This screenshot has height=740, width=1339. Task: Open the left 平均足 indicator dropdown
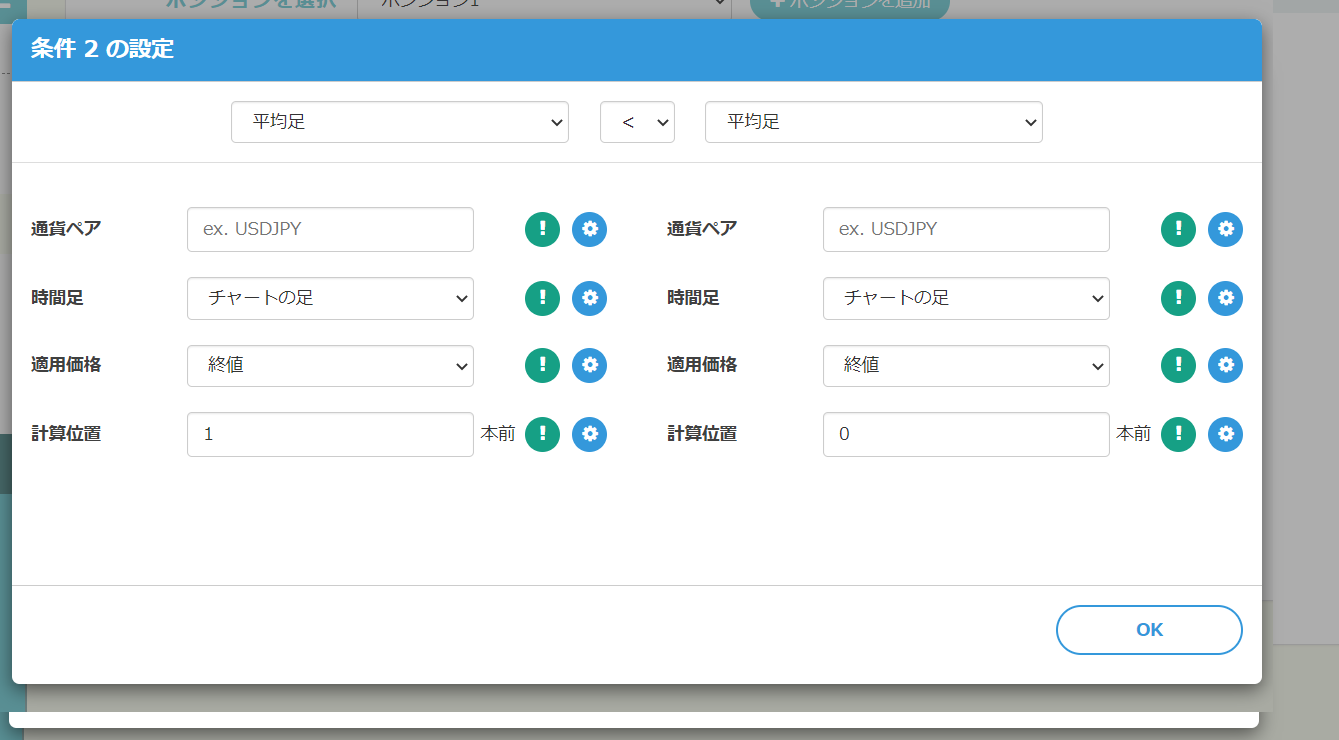[399, 122]
